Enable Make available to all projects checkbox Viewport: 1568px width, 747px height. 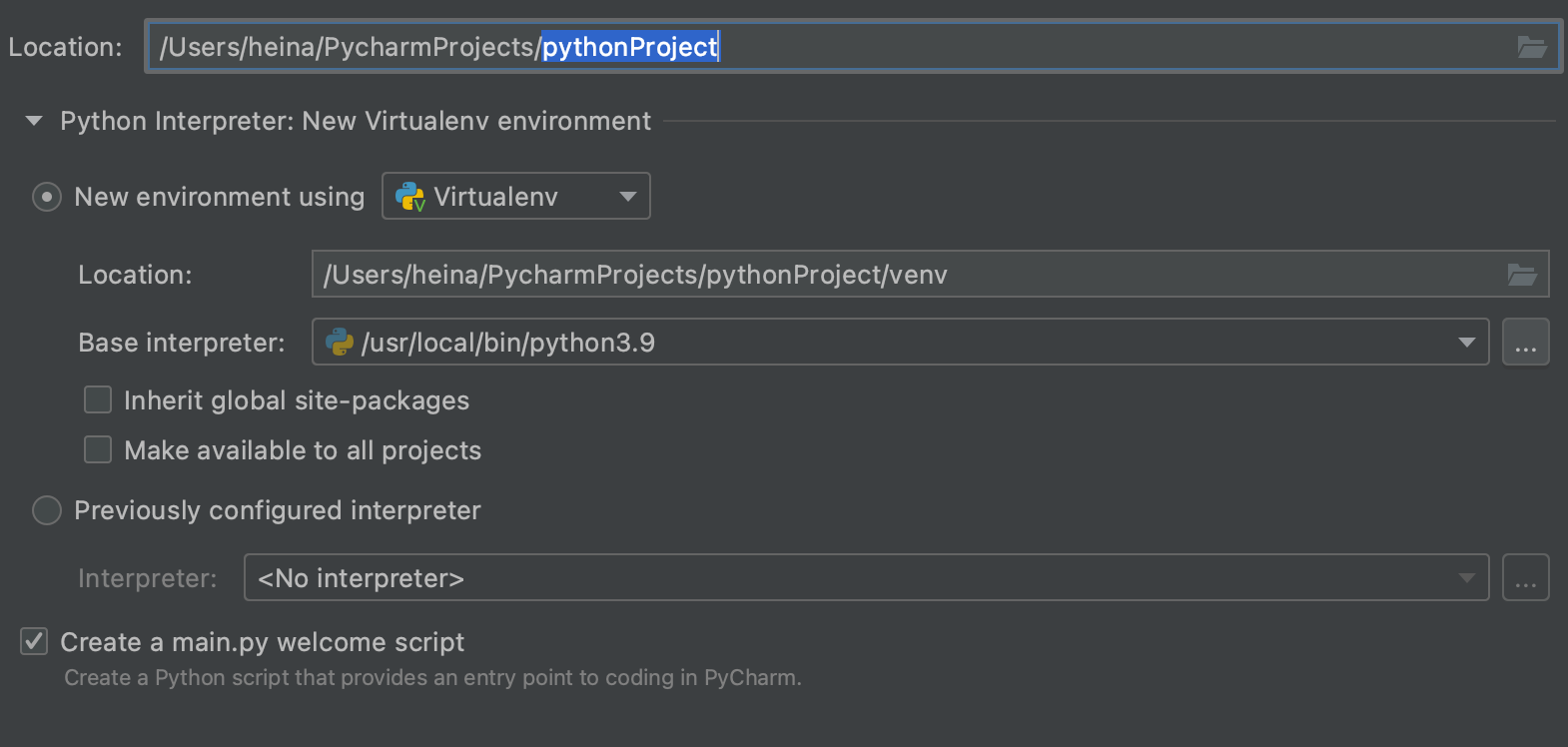(98, 450)
